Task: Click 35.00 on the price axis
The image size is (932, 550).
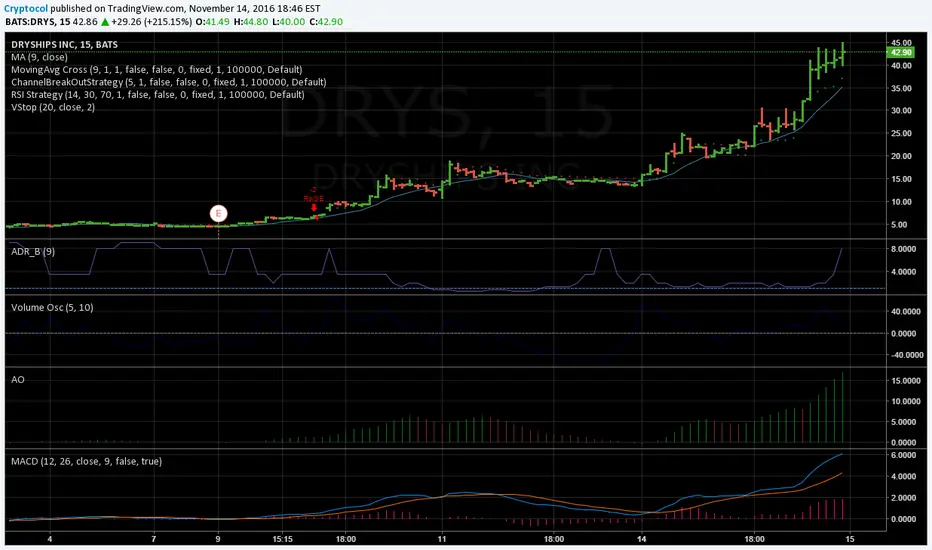Action: click(901, 88)
